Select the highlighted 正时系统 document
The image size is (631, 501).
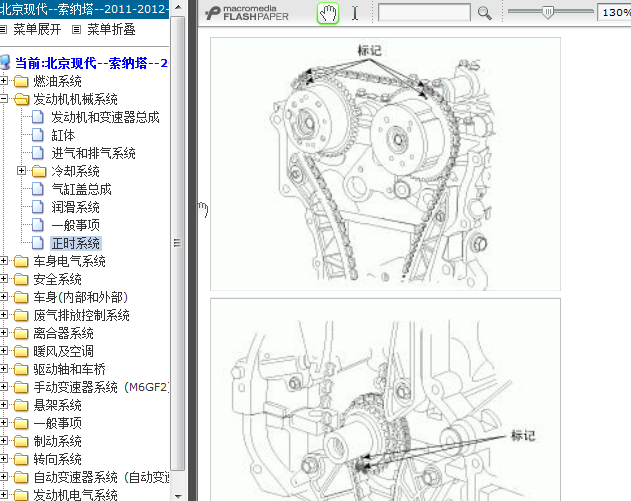(76, 243)
